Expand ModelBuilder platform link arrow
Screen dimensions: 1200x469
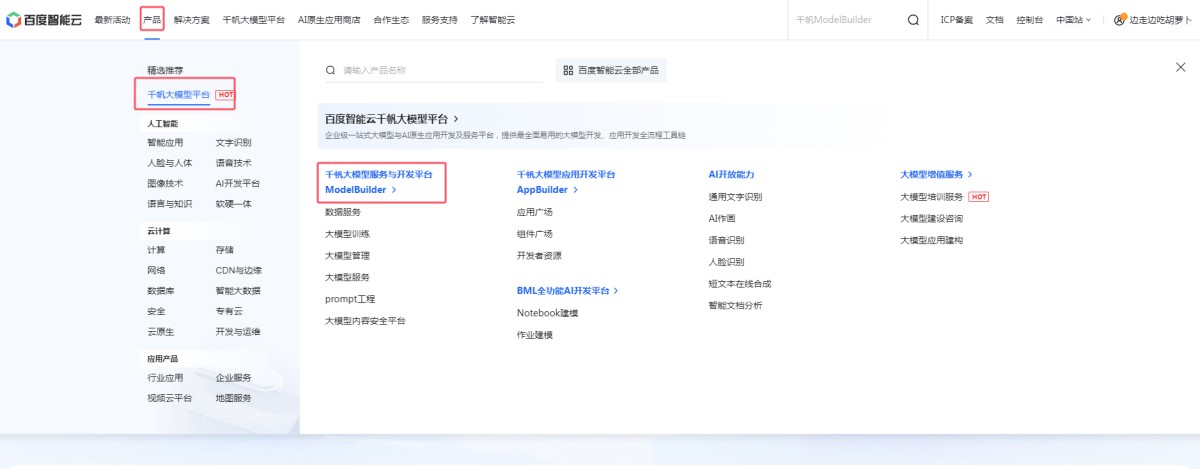[x=394, y=190]
